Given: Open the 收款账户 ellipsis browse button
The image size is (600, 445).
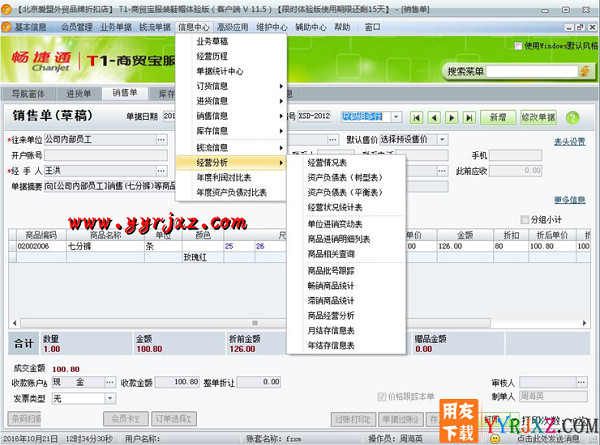Looking at the screenshot, I should [110, 382].
